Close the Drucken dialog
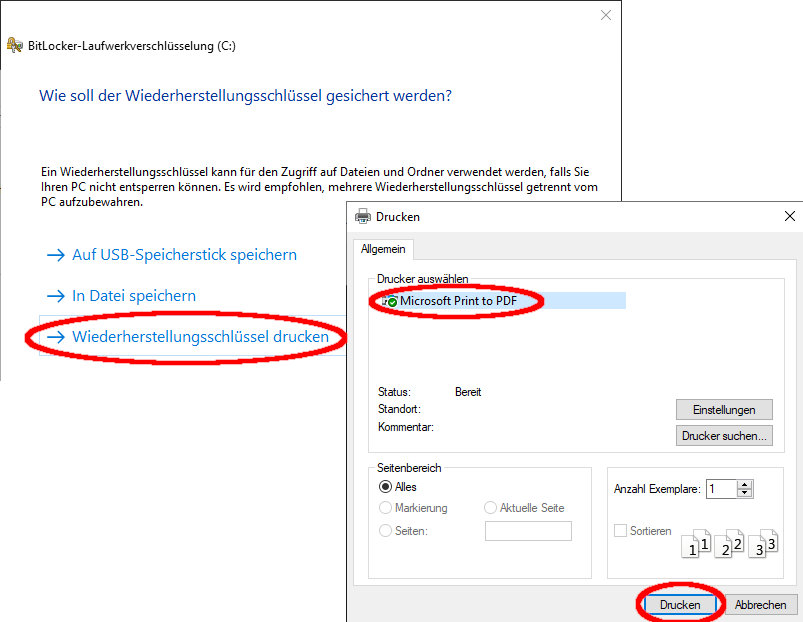 [790, 216]
